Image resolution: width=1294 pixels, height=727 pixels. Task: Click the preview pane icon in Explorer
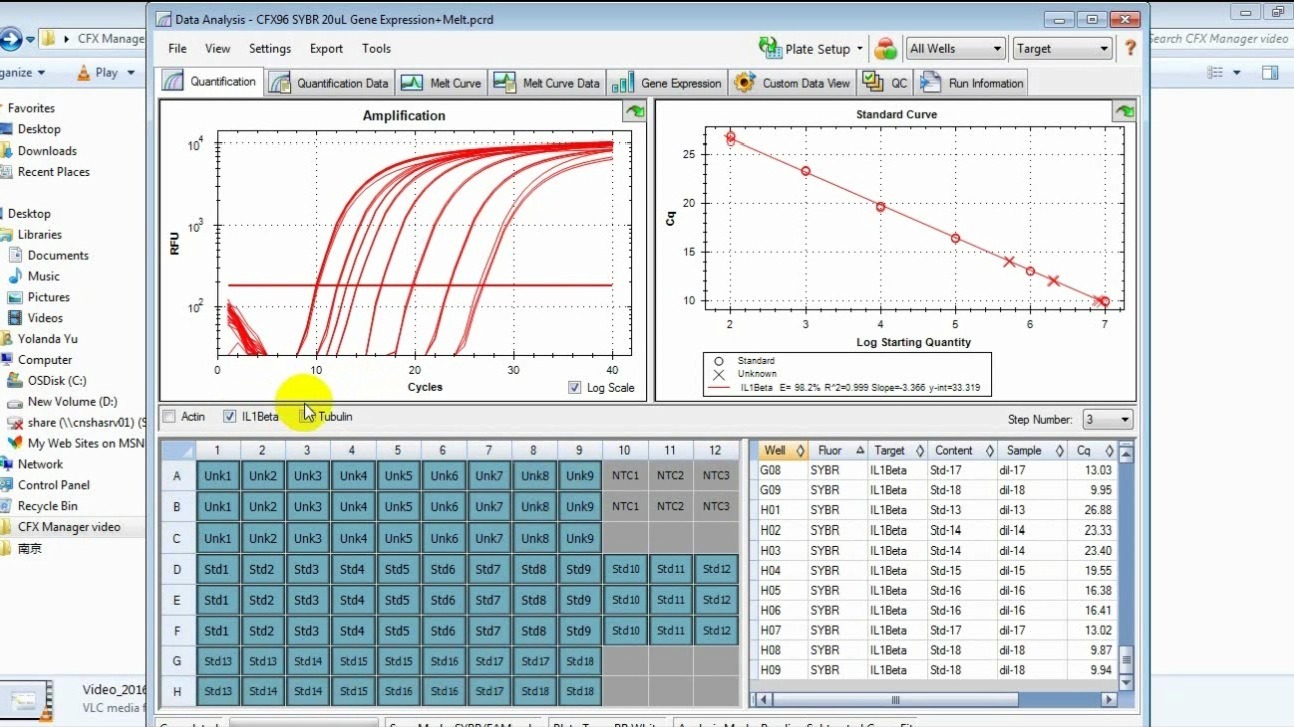[x=1270, y=73]
